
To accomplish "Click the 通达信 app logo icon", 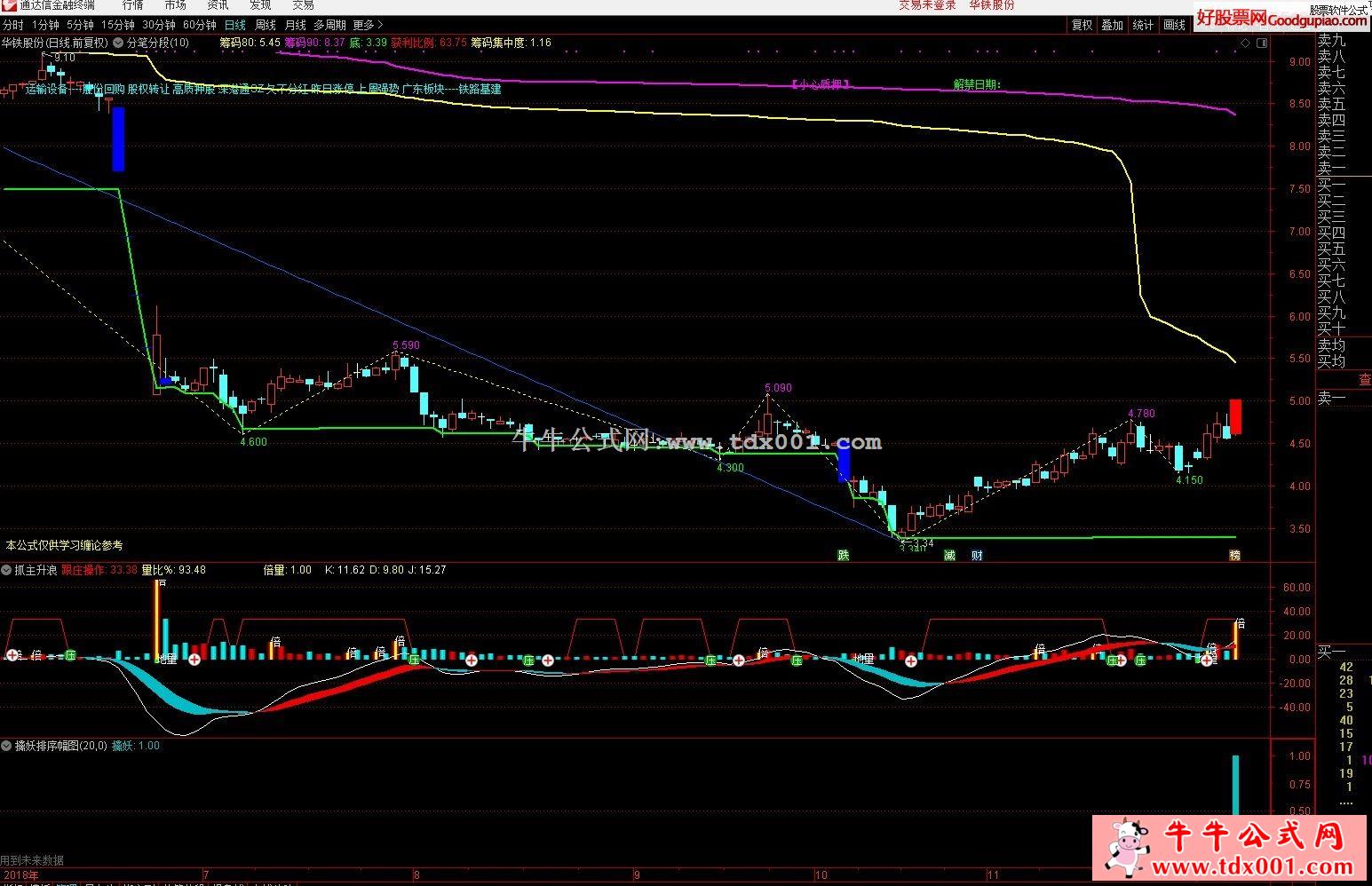I will pyautogui.click(x=10, y=5).
